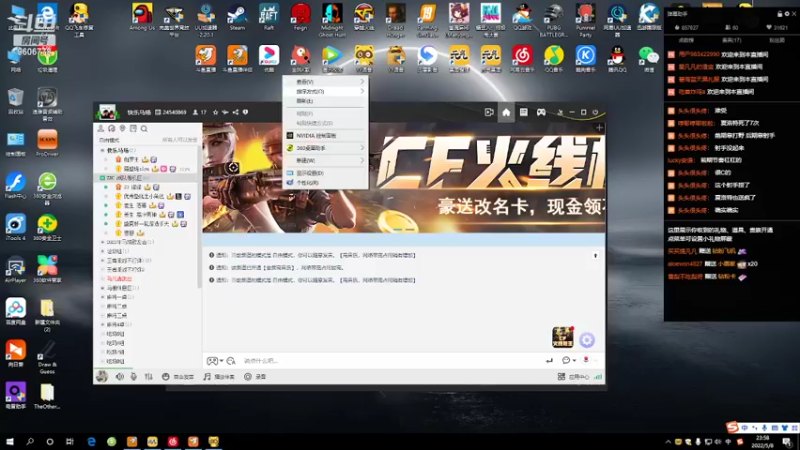This screenshot has width=800, height=450.
Task: Click the lock icon in live assistant panel
Action: (x=779, y=14)
